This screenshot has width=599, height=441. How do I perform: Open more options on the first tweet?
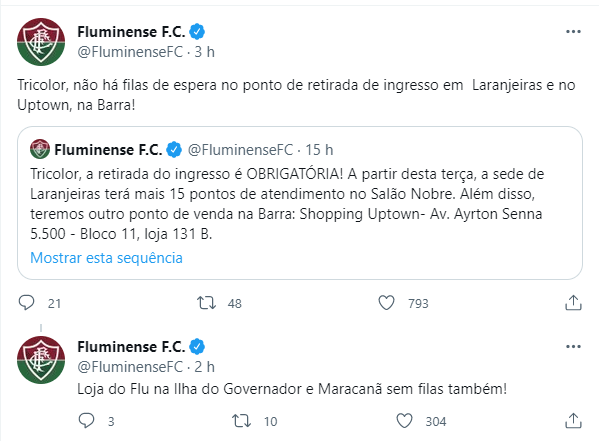tap(573, 32)
